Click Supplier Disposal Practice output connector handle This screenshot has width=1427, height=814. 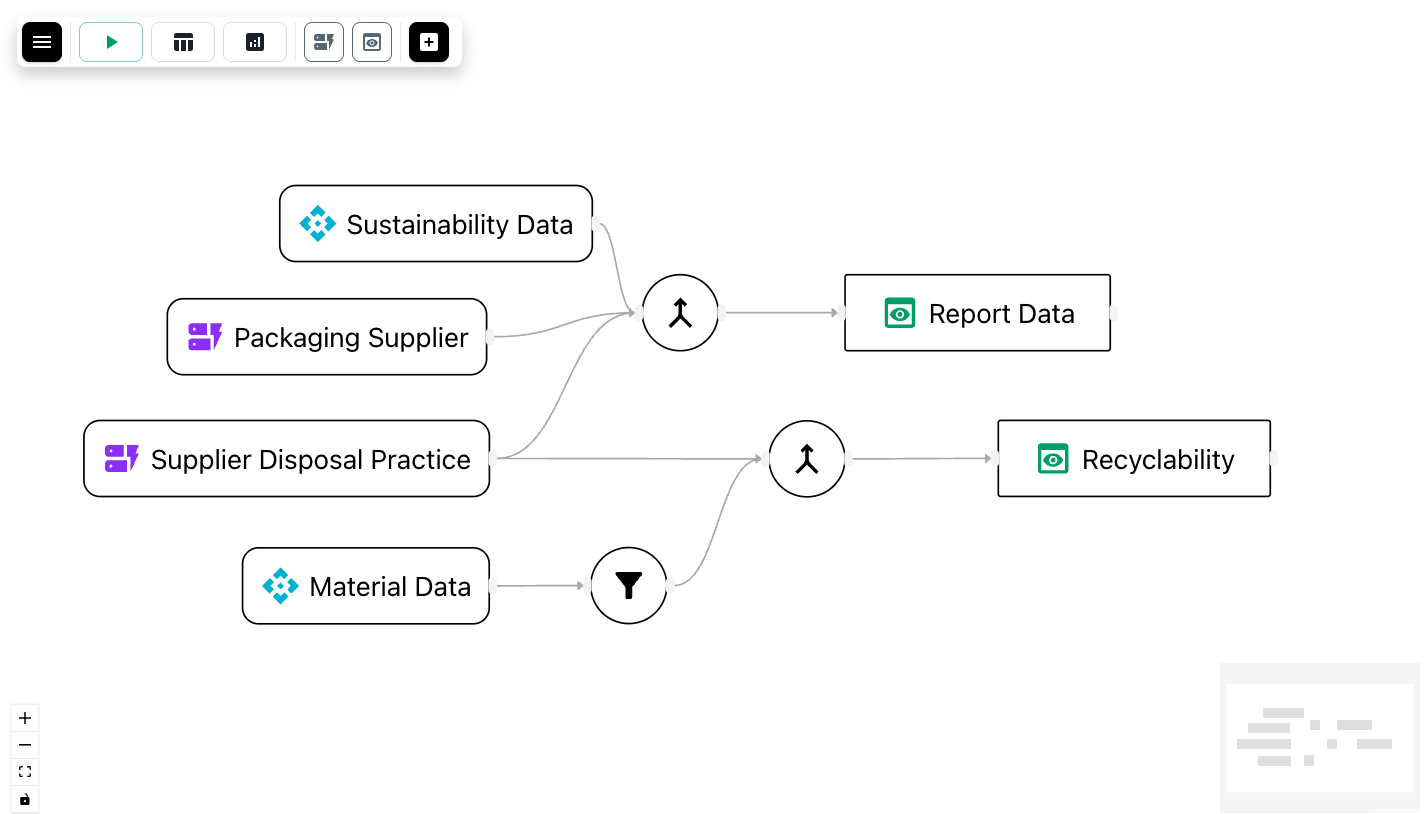coord(492,459)
